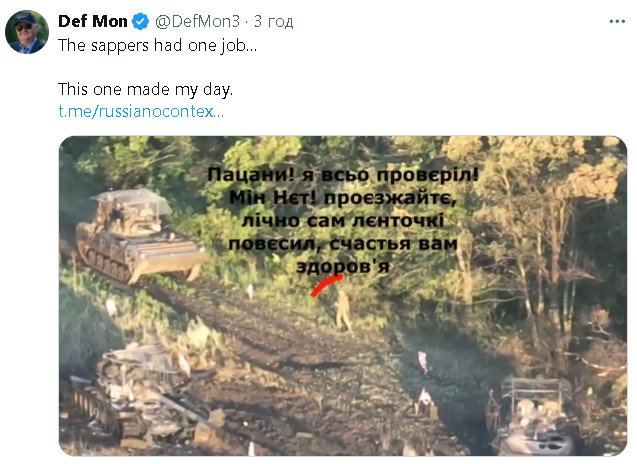Open the attached tweet image
The width and height of the screenshot is (637, 464).
(x=342, y=295)
